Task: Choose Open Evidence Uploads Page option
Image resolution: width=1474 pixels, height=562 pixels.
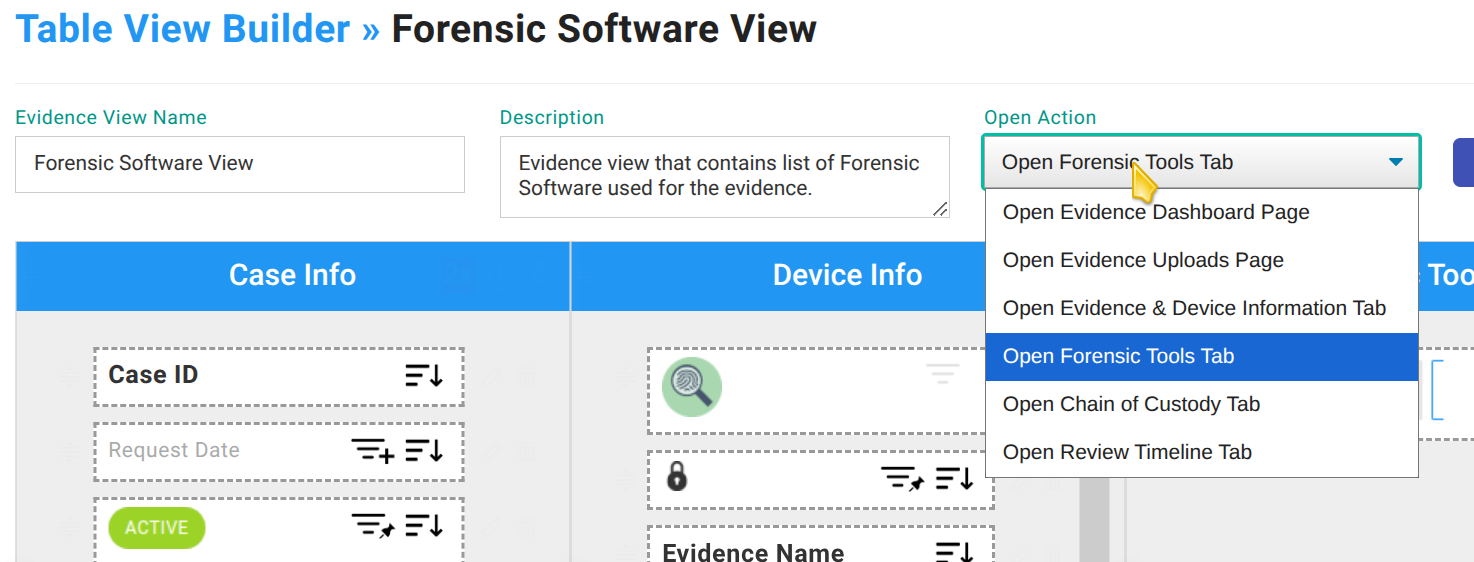Action: tap(1143, 260)
